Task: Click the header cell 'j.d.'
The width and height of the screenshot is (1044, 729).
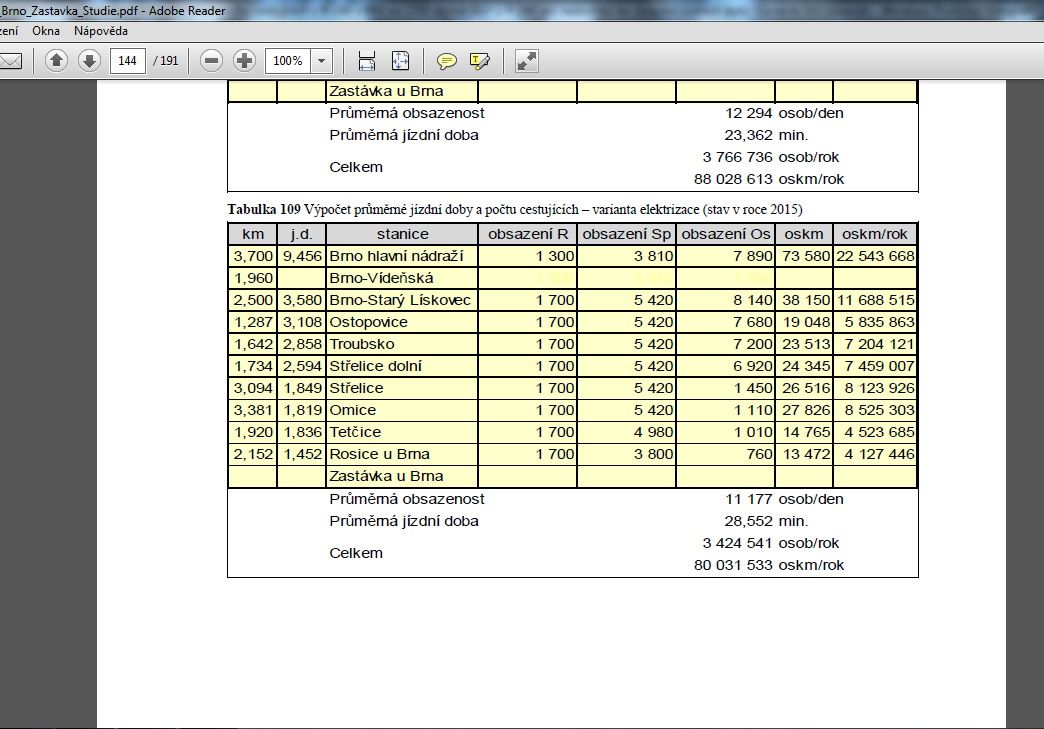Action: (x=302, y=234)
